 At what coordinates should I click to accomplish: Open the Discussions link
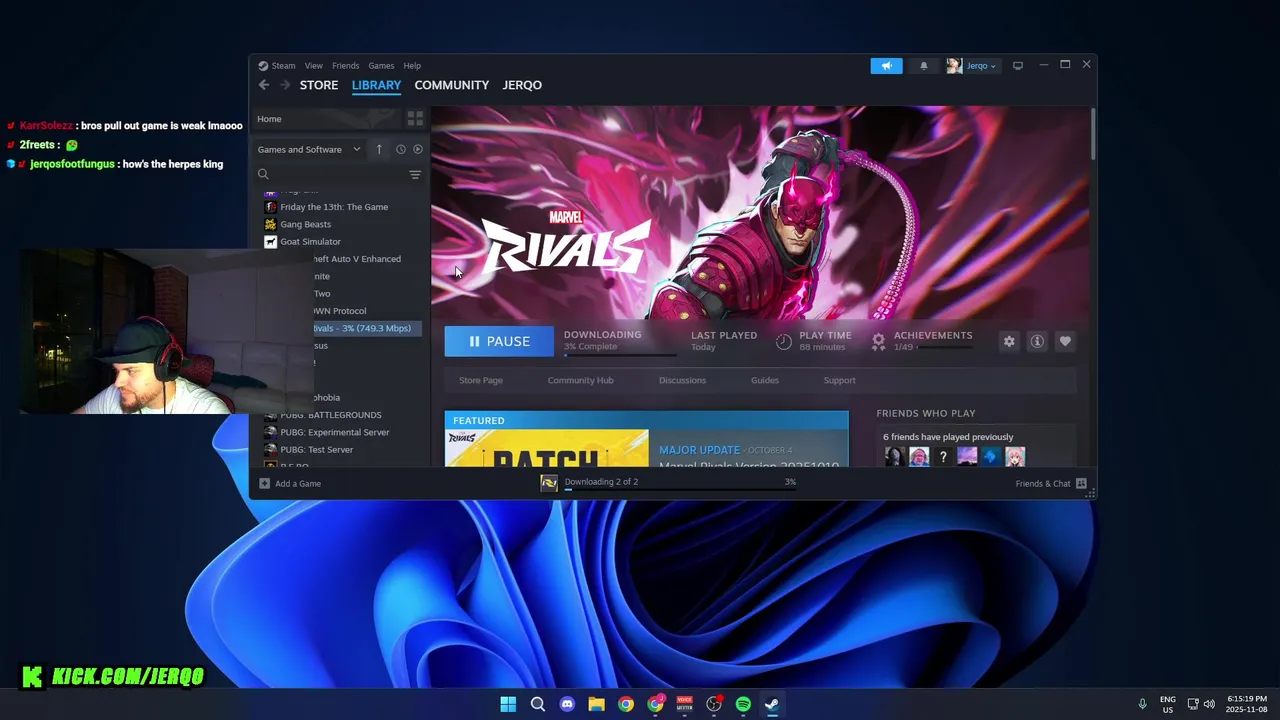682,380
